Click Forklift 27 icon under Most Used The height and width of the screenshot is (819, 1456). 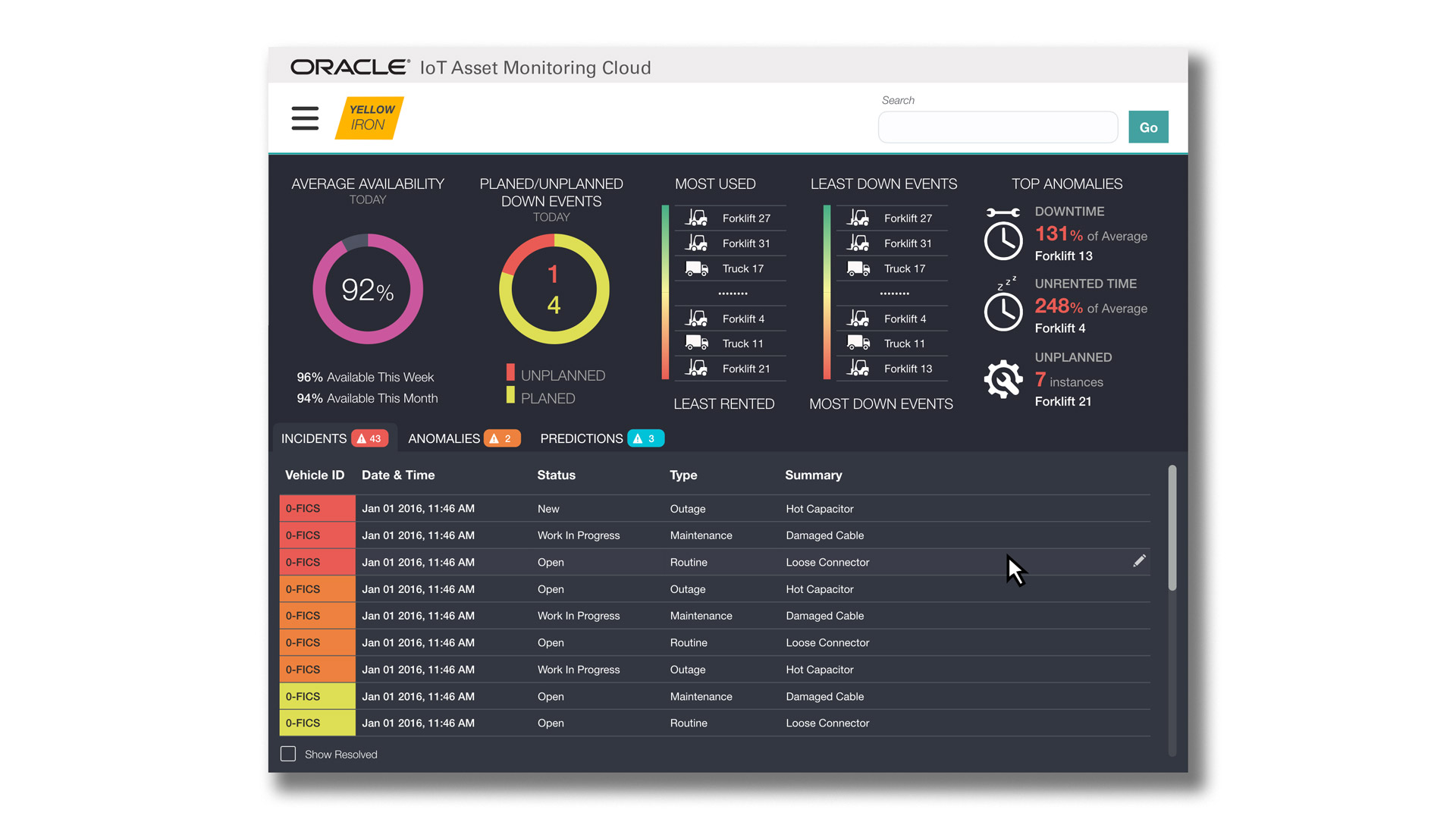click(696, 218)
